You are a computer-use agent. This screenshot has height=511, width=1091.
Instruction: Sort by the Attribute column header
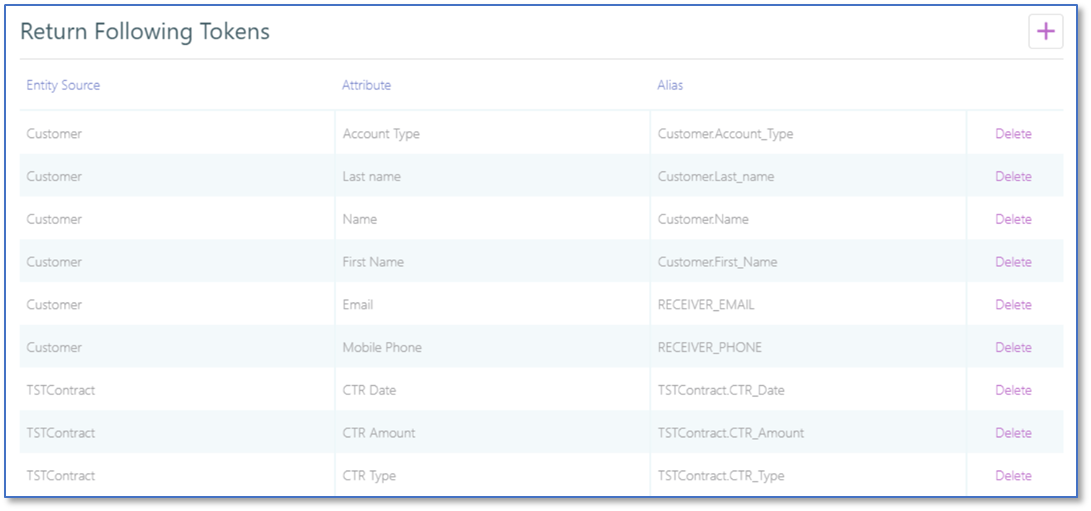[x=366, y=86]
